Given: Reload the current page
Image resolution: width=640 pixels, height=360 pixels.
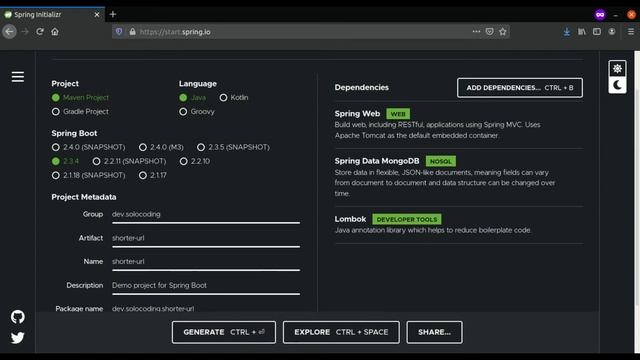Looking at the screenshot, I should [40, 32].
